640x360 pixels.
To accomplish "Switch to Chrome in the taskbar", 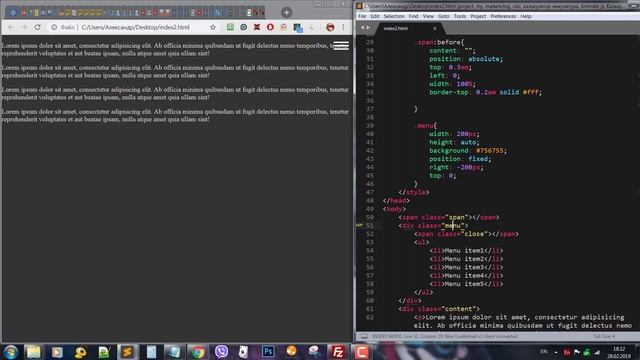I will tap(198, 352).
